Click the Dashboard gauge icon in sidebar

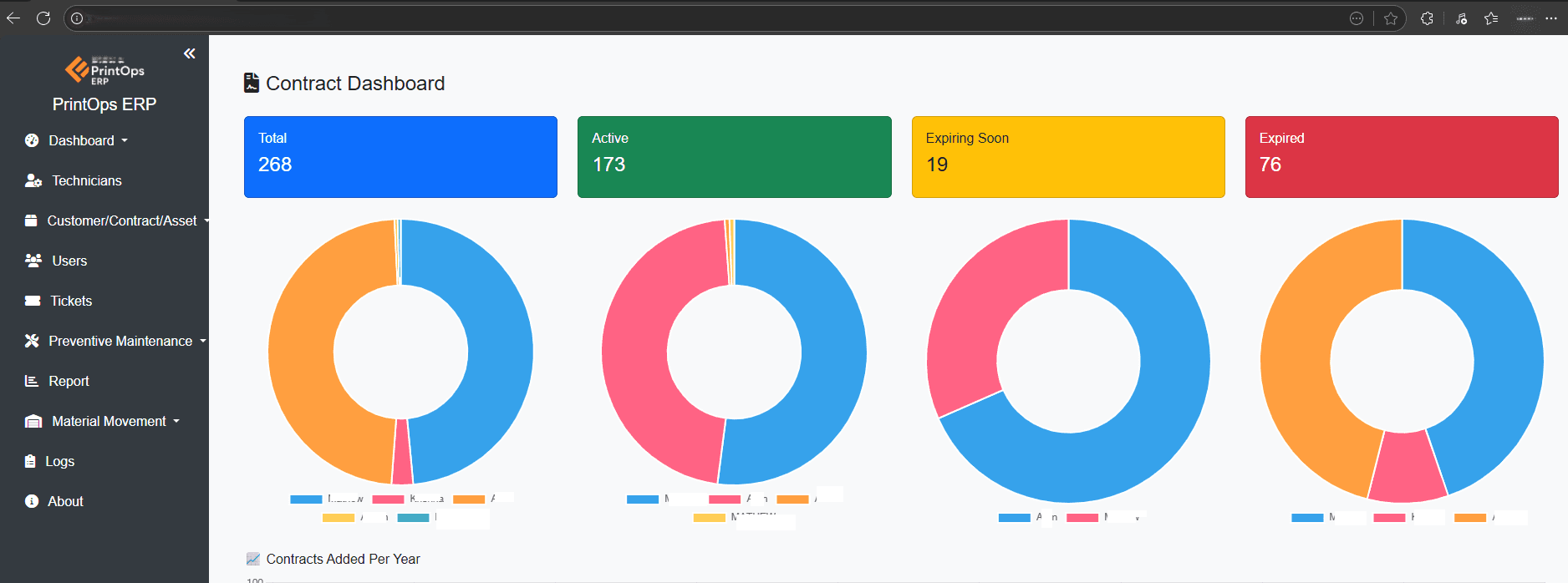(x=32, y=140)
